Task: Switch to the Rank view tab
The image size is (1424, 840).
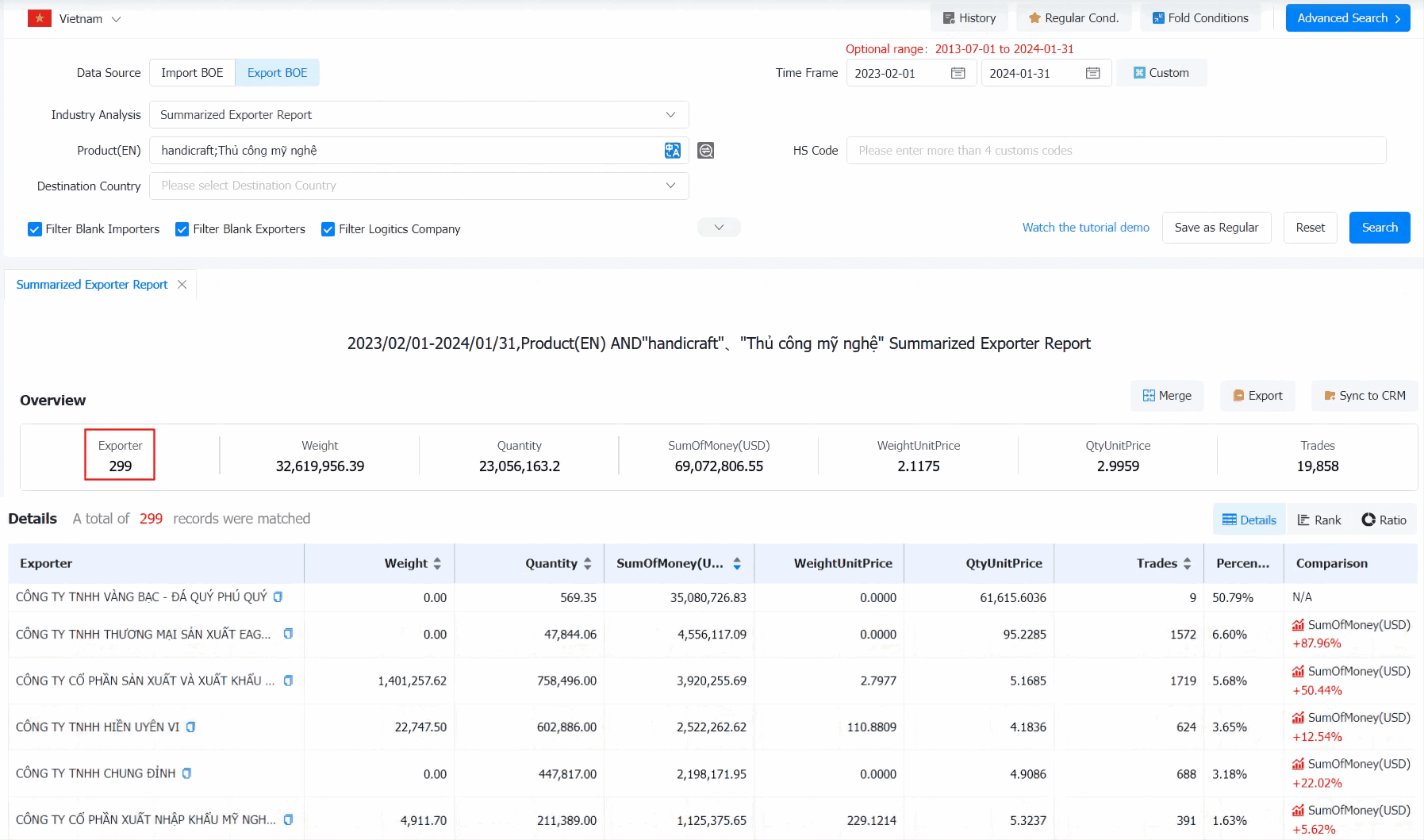Action: pyautogui.click(x=1318, y=520)
